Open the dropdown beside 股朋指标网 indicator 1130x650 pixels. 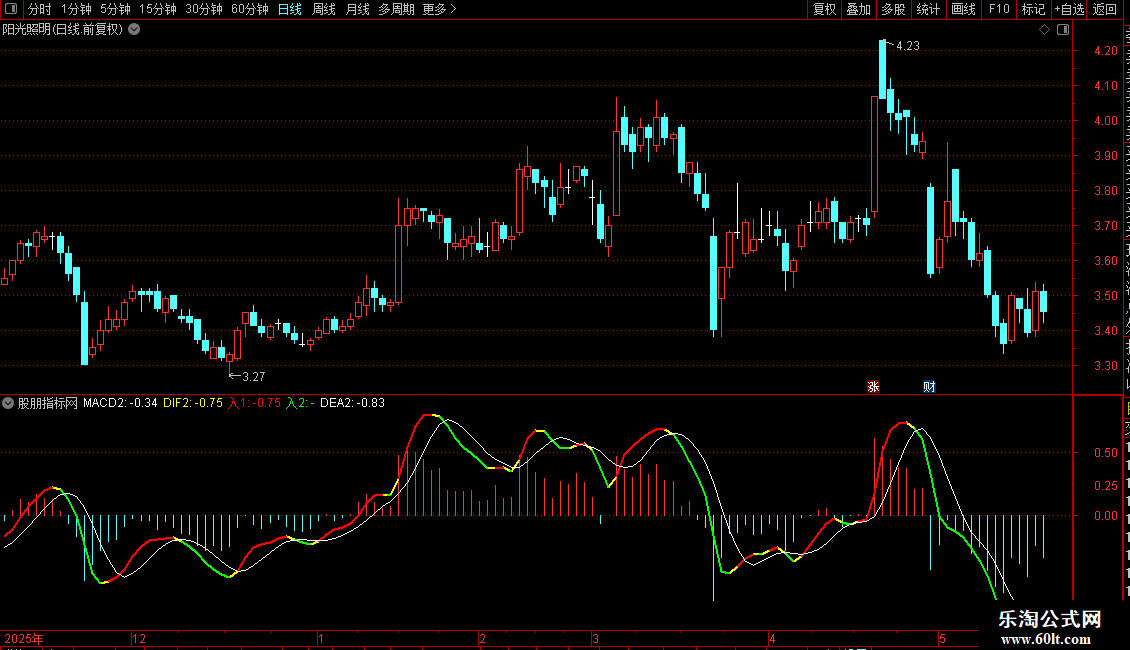pyautogui.click(x=8, y=404)
